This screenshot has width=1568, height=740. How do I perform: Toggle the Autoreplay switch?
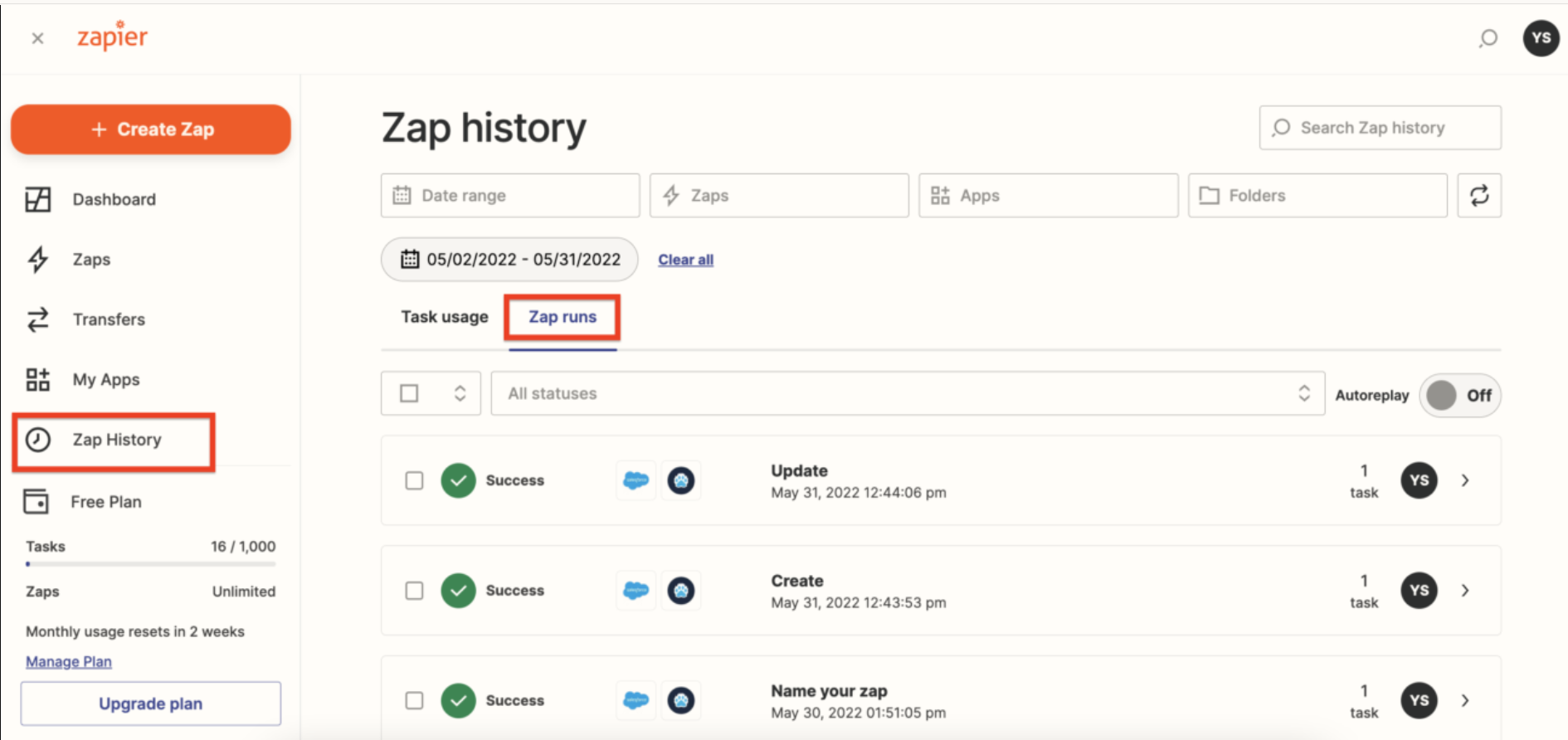1460,396
